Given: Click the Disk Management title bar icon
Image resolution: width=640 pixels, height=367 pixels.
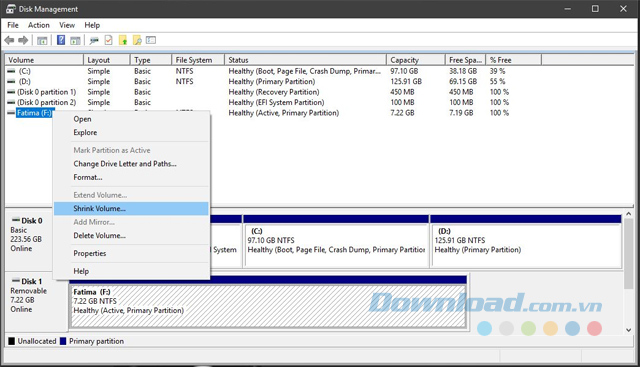Looking at the screenshot, I should pos(11,9).
